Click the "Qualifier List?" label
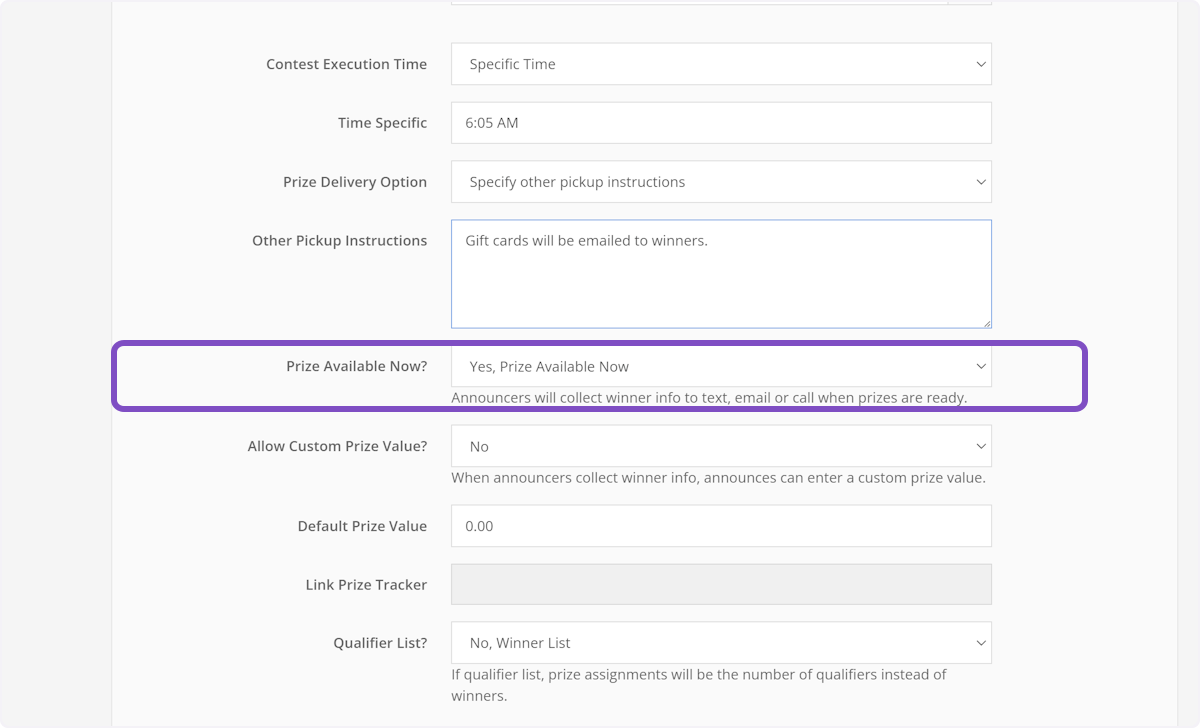 point(380,643)
